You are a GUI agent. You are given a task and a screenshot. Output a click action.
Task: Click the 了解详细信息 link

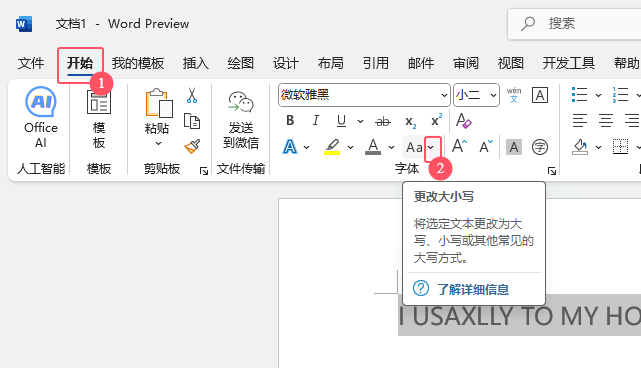coord(473,289)
